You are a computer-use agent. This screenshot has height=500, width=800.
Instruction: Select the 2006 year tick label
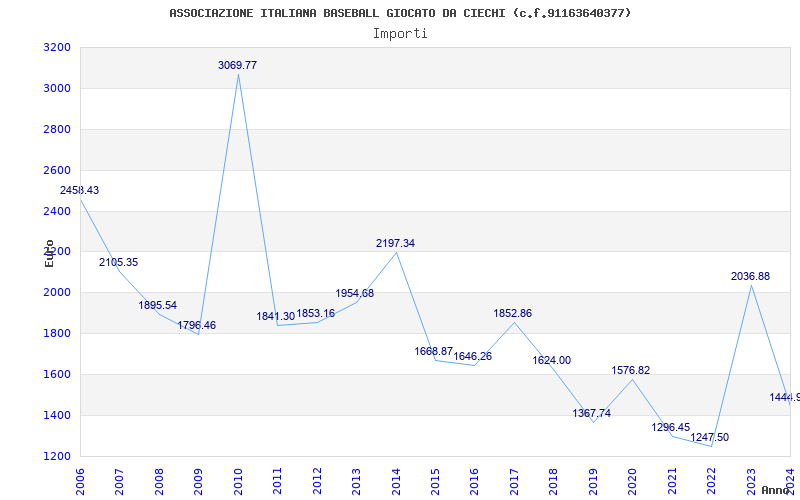(80, 482)
